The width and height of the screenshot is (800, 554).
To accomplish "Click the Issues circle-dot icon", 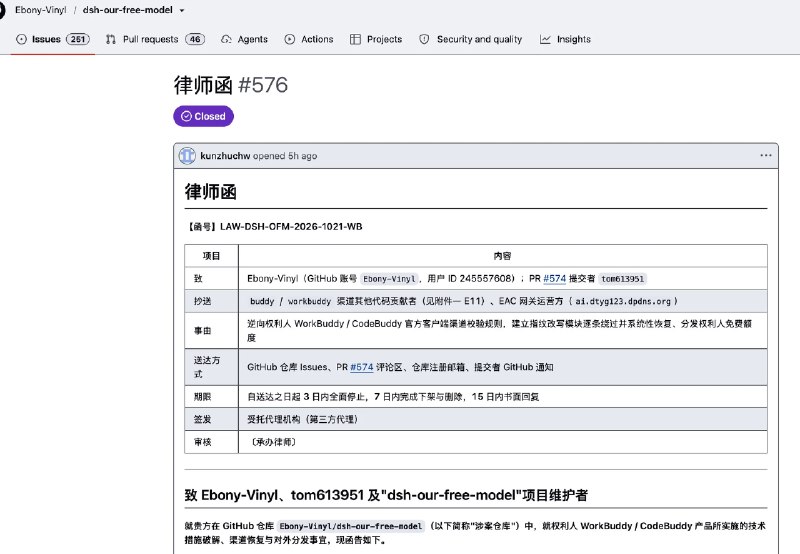I will [21, 39].
